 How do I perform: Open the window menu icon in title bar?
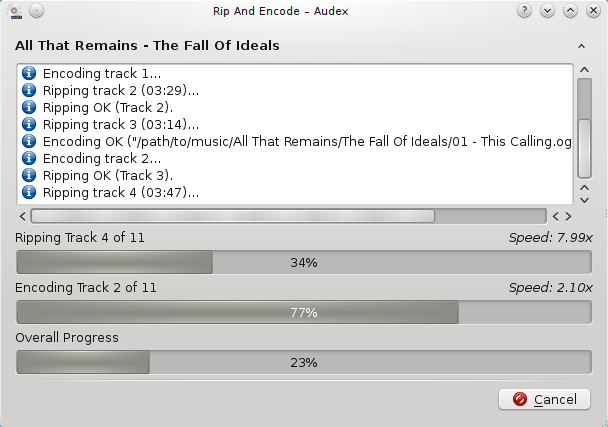coord(14,10)
